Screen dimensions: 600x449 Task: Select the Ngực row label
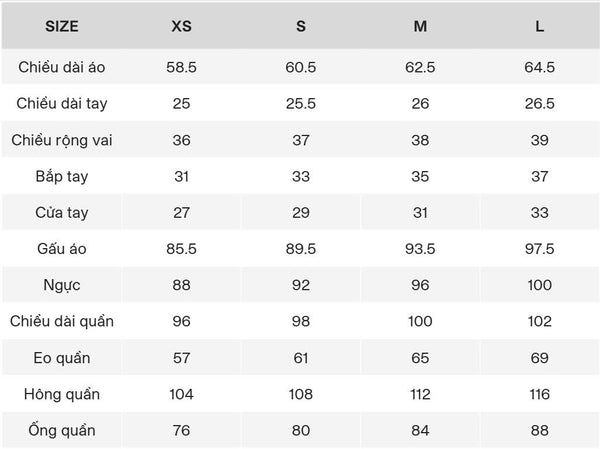61,285
